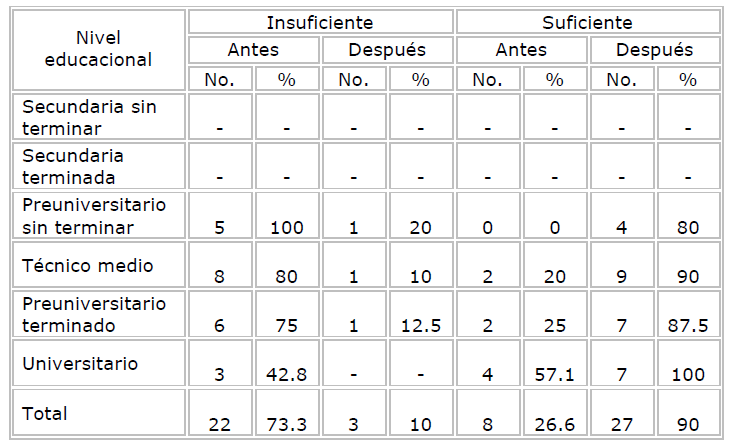Select the 73.3 value in Total row
733x447 pixels.
coord(286,425)
